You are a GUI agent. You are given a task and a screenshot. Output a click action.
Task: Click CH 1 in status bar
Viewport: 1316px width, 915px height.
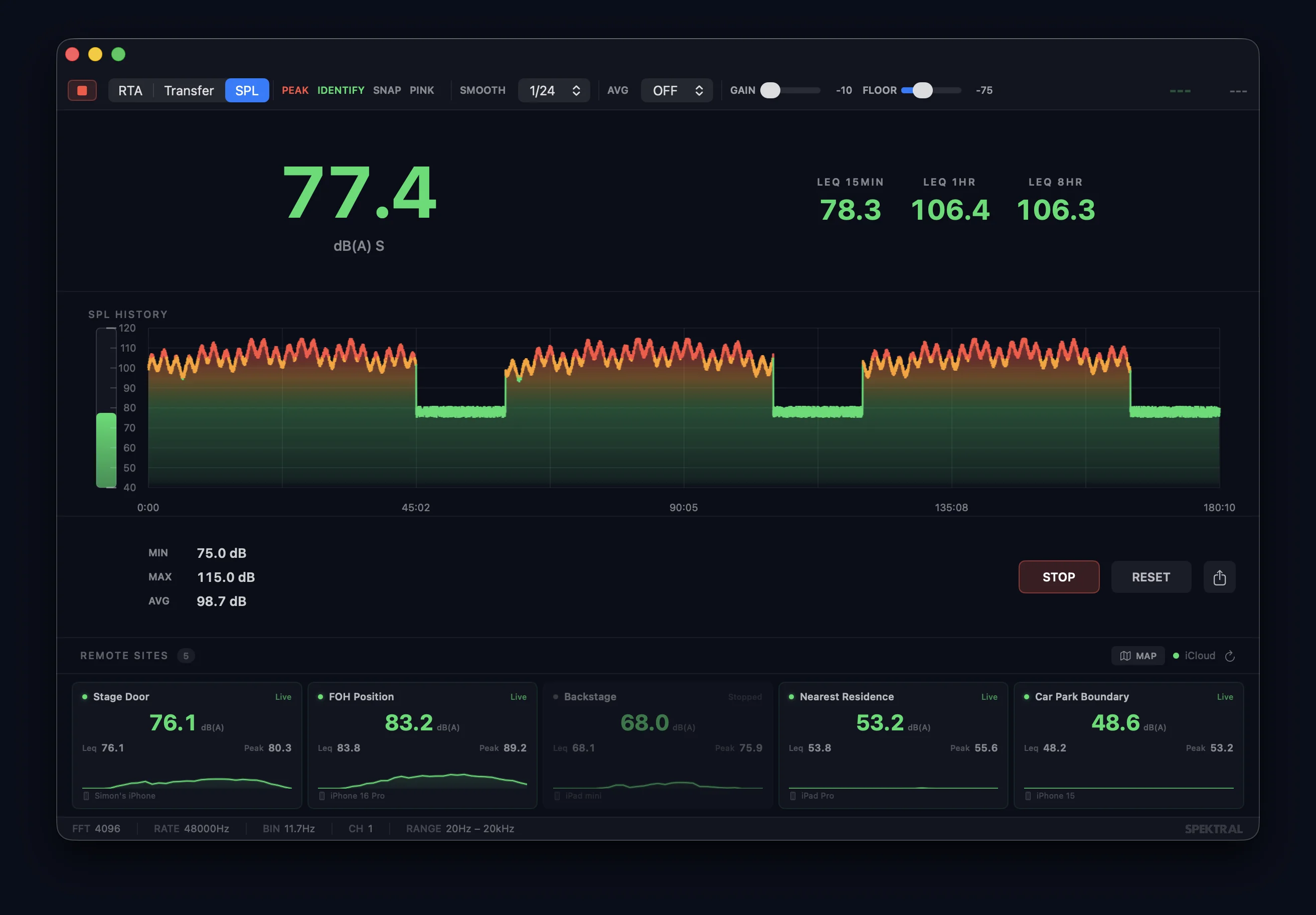click(361, 829)
